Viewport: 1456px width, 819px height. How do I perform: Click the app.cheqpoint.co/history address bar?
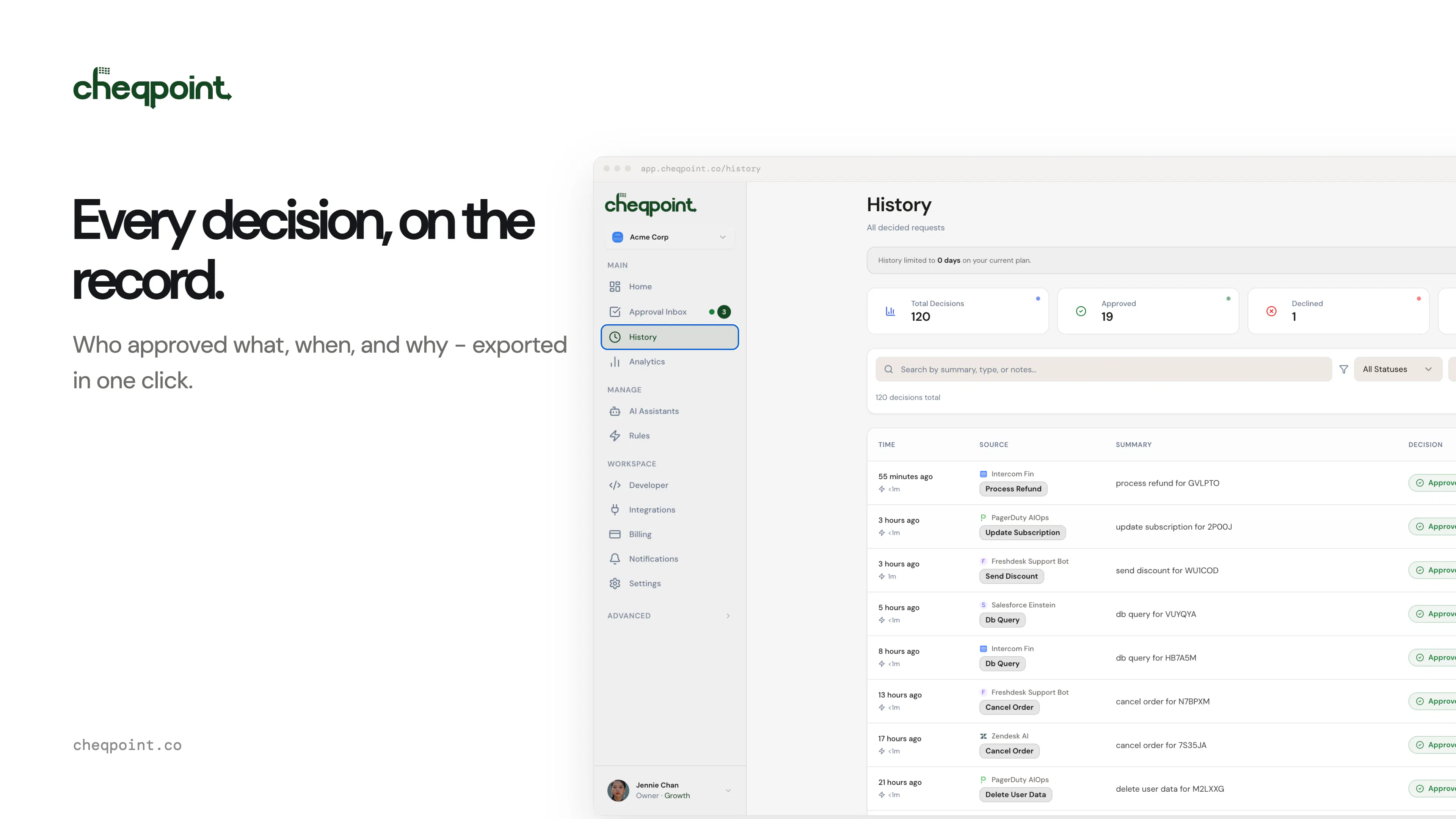tap(700, 168)
